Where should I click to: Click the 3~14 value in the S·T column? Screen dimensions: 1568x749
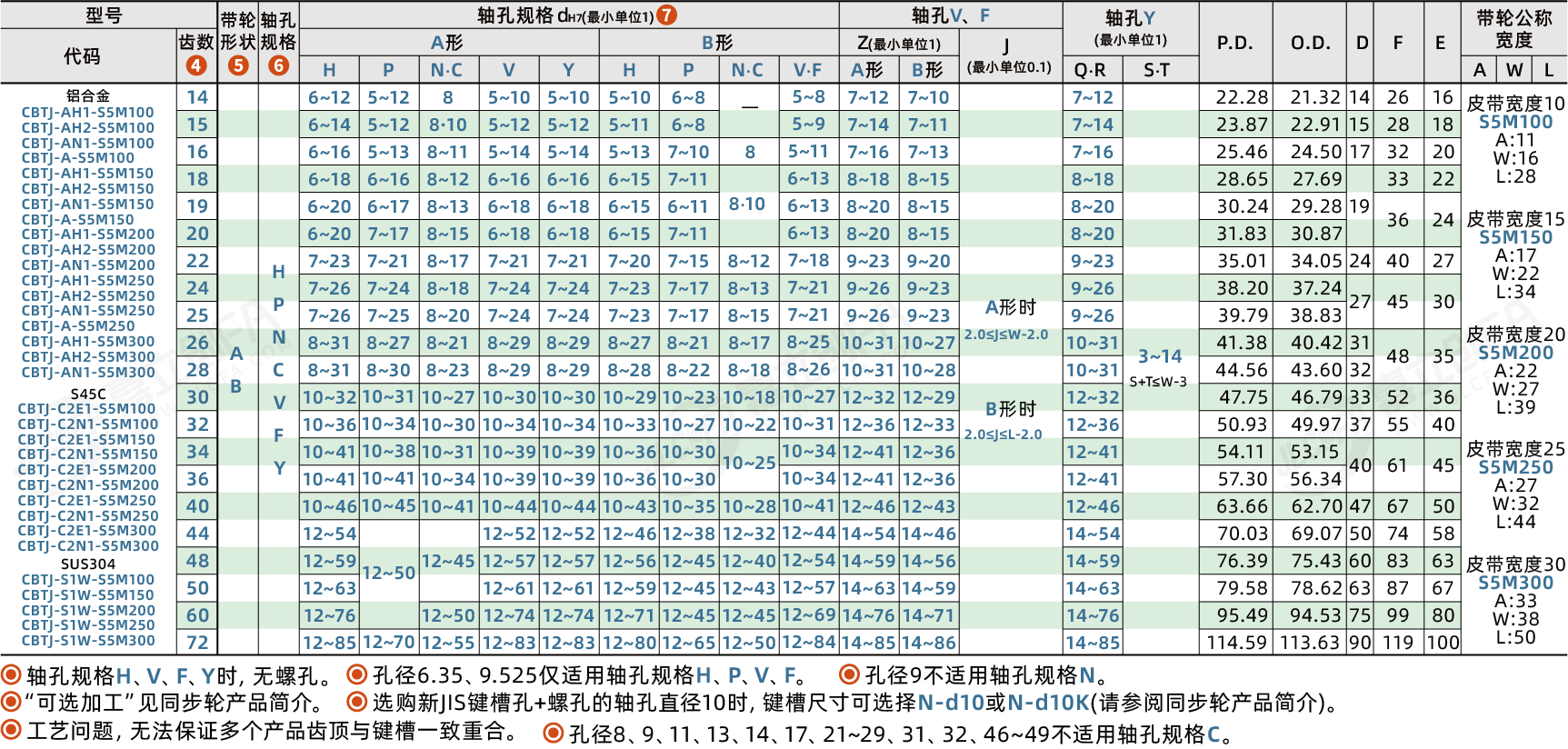click(x=1160, y=356)
